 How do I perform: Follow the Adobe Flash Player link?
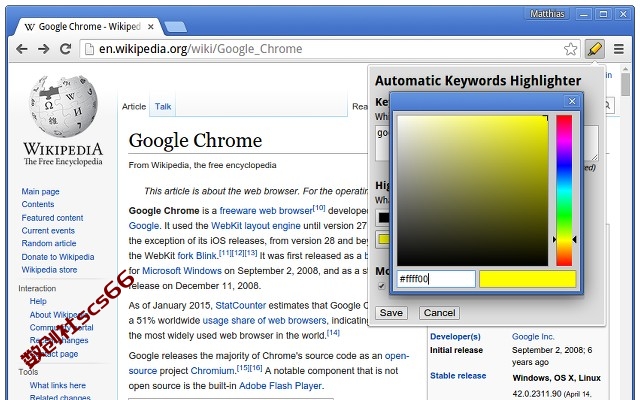[x=280, y=386]
